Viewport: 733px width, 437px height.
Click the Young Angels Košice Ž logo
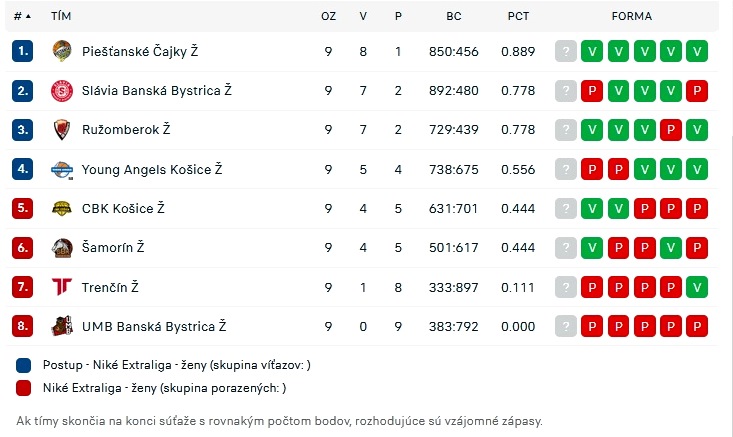pos(62,169)
